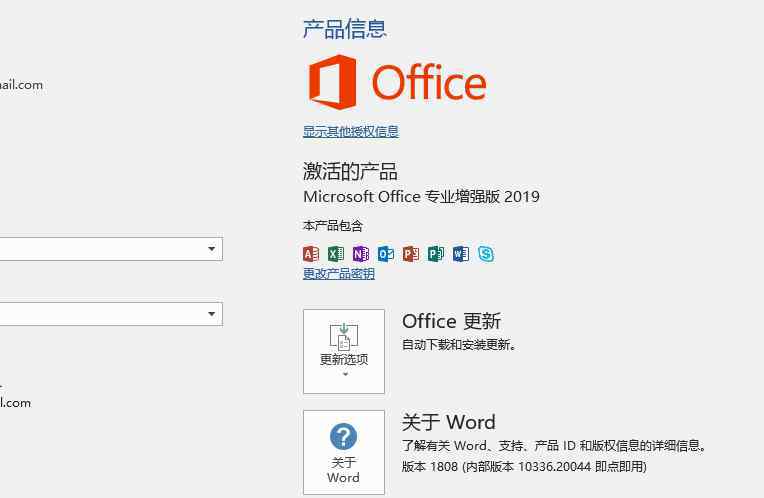The height and width of the screenshot is (498, 764).
Task: Click the Excel app icon
Action: coord(336,254)
